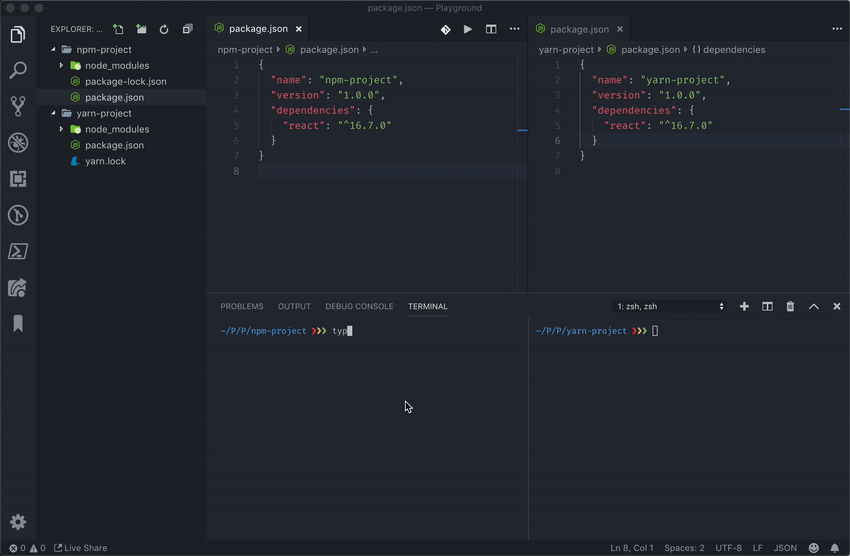
Task: Split the terminal pane
Action: 767,307
